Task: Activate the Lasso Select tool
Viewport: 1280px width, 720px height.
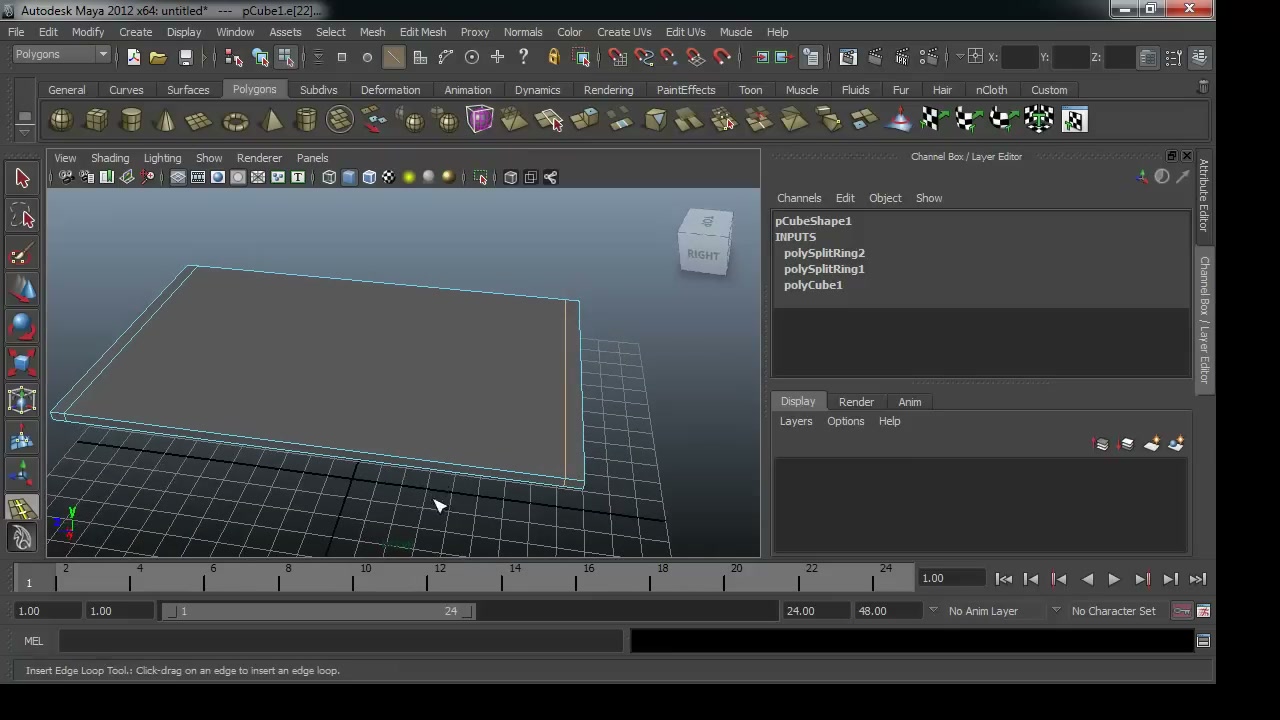Action: pos(22,217)
